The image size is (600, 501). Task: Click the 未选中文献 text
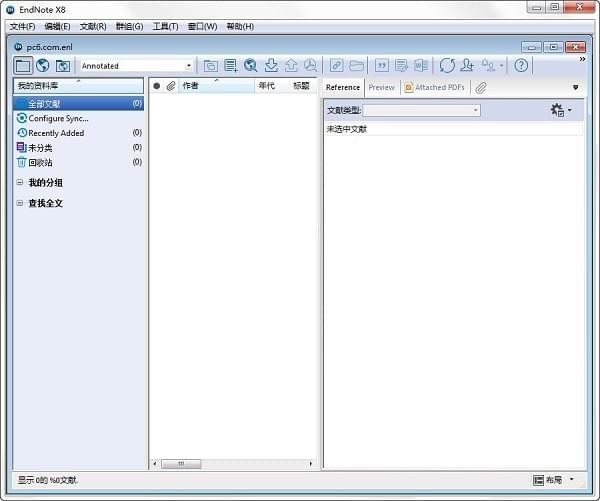point(346,129)
